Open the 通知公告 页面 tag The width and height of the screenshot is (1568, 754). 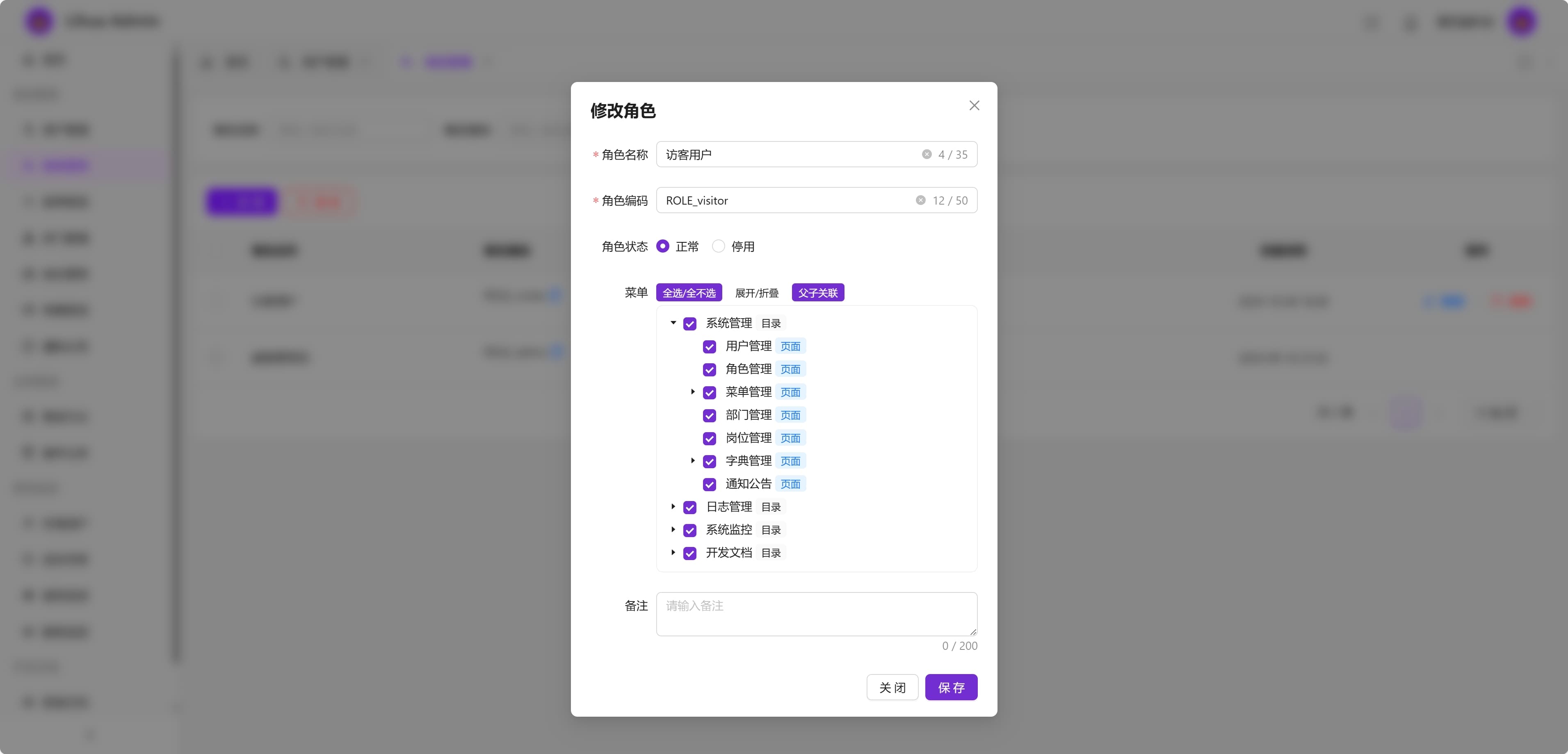coord(791,484)
